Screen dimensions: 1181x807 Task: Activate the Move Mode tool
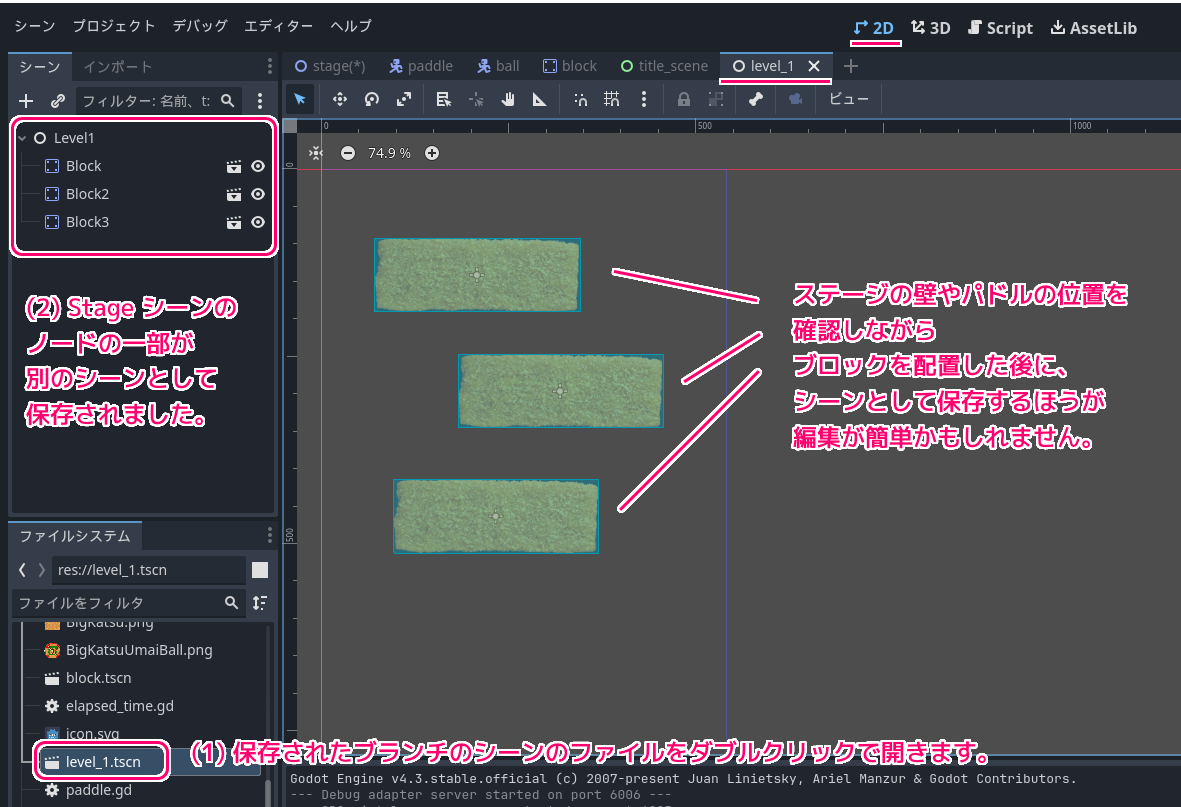coord(340,99)
